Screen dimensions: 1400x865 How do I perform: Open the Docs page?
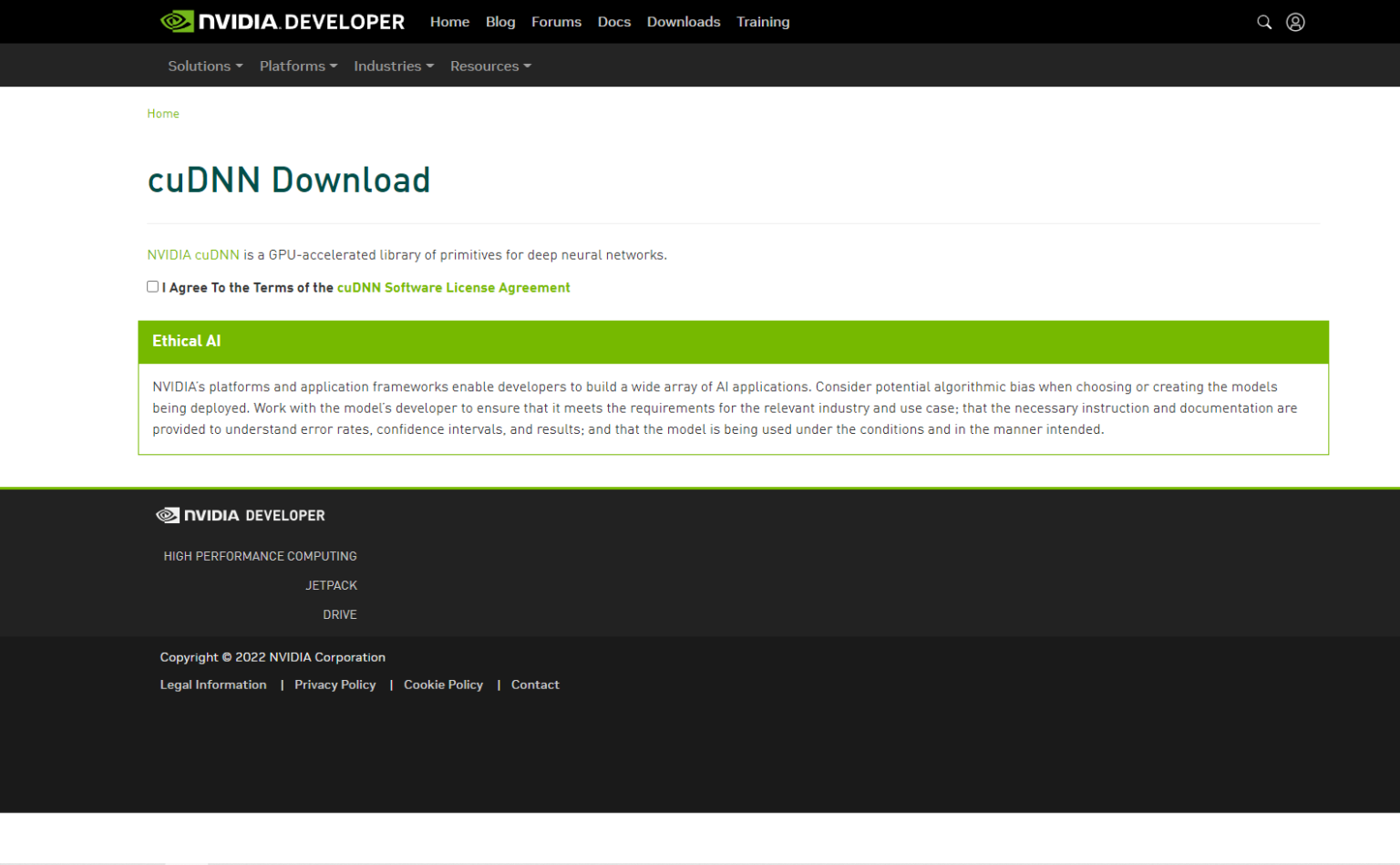[613, 22]
